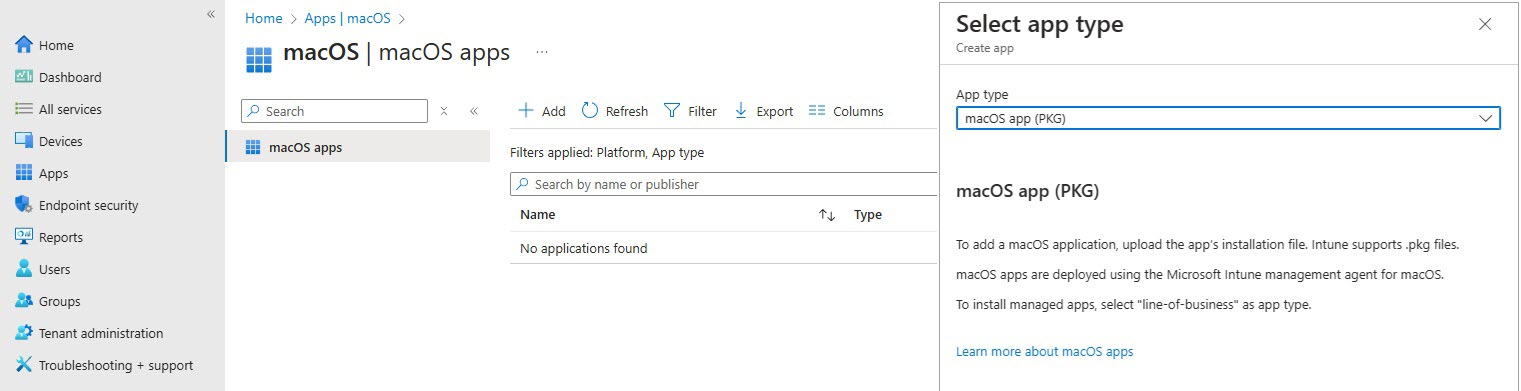Clear the blade search with X icon
This screenshot has height=391, width=1521.
tap(444, 111)
